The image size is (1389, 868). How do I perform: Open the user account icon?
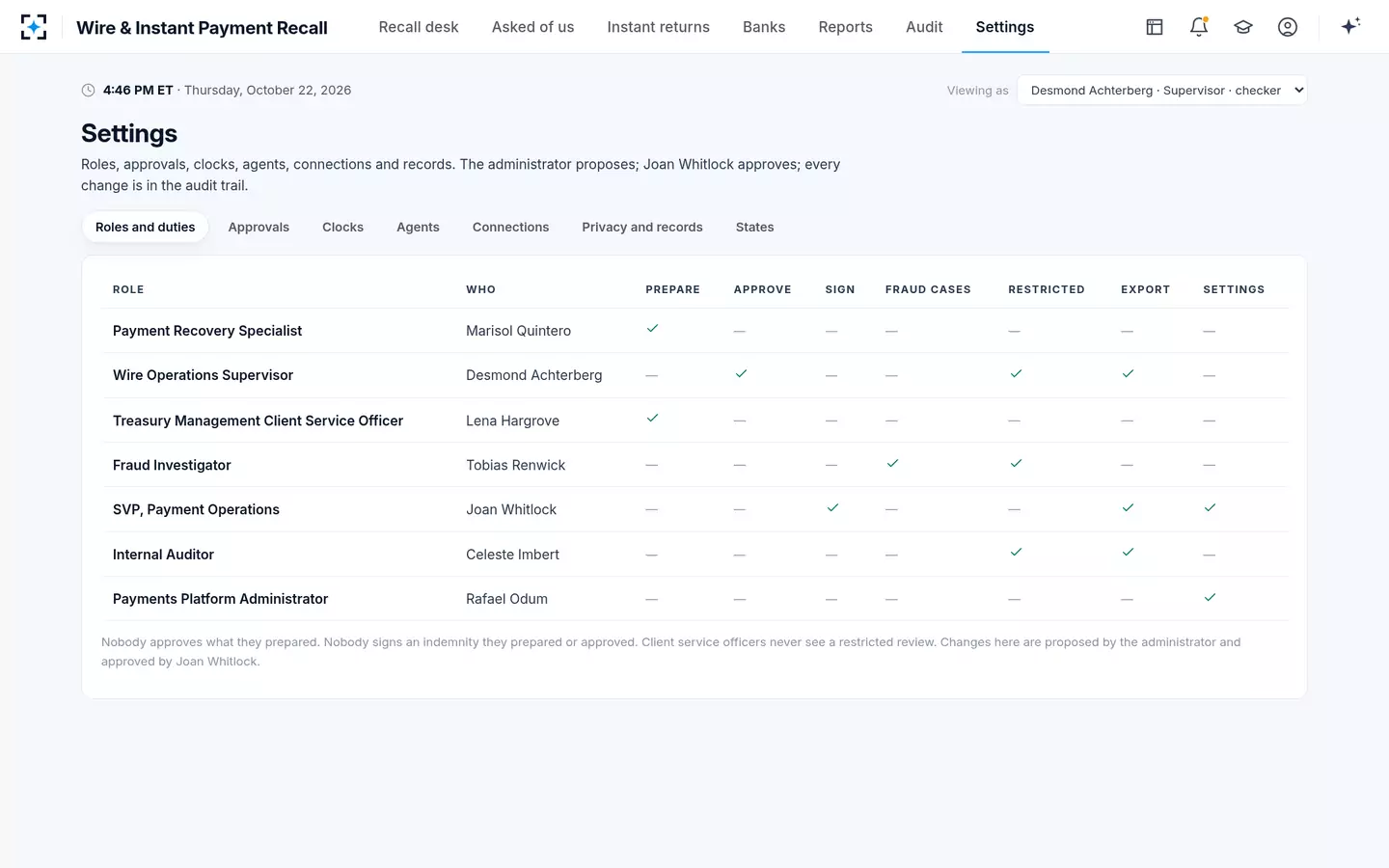coord(1288,27)
